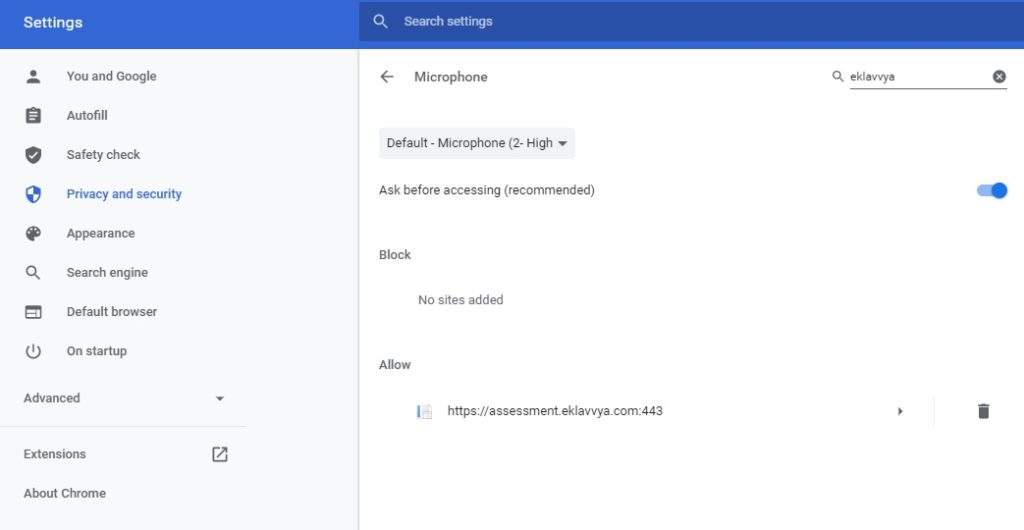
Task: Click the Allow section heading
Action: (394, 365)
